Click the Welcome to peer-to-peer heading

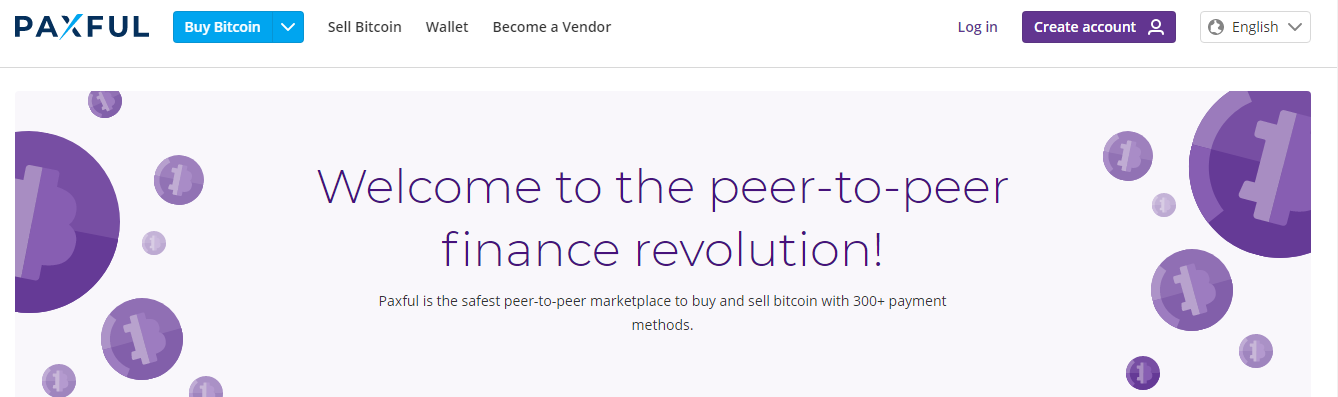pyautogui.click(x=662, y=217)
